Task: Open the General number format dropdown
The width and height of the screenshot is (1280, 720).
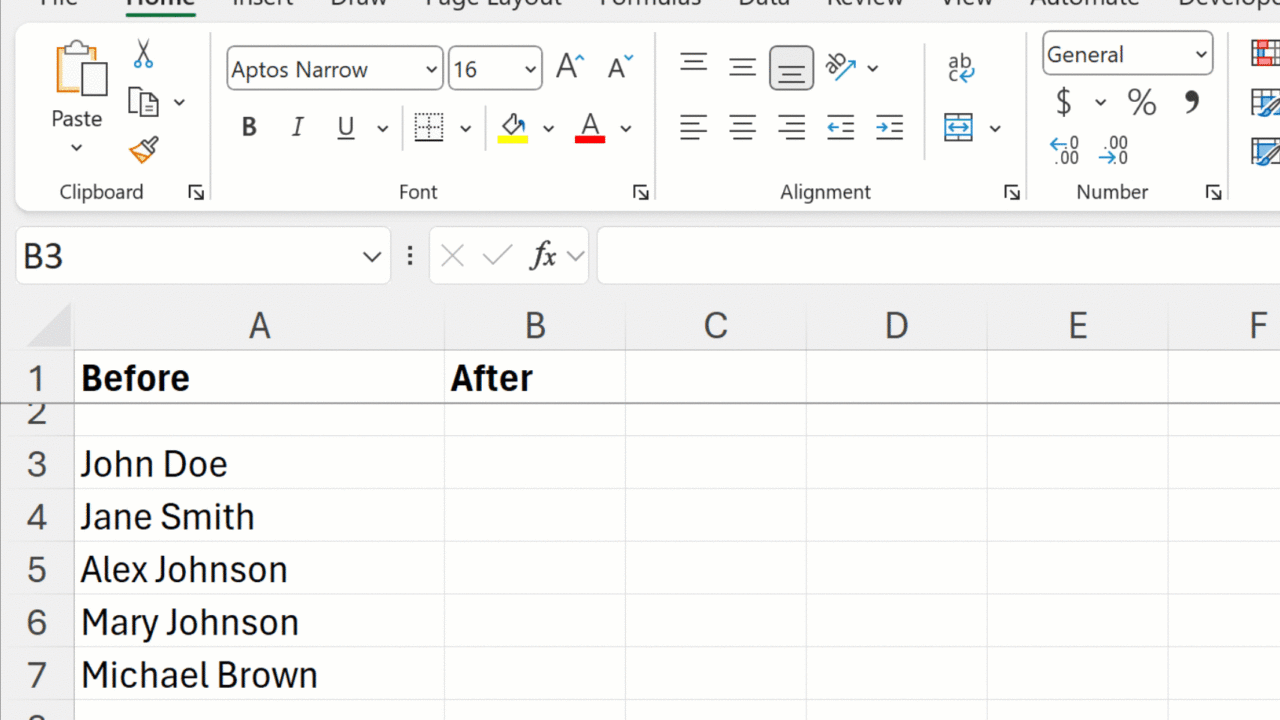Action: coord(1201,54)
